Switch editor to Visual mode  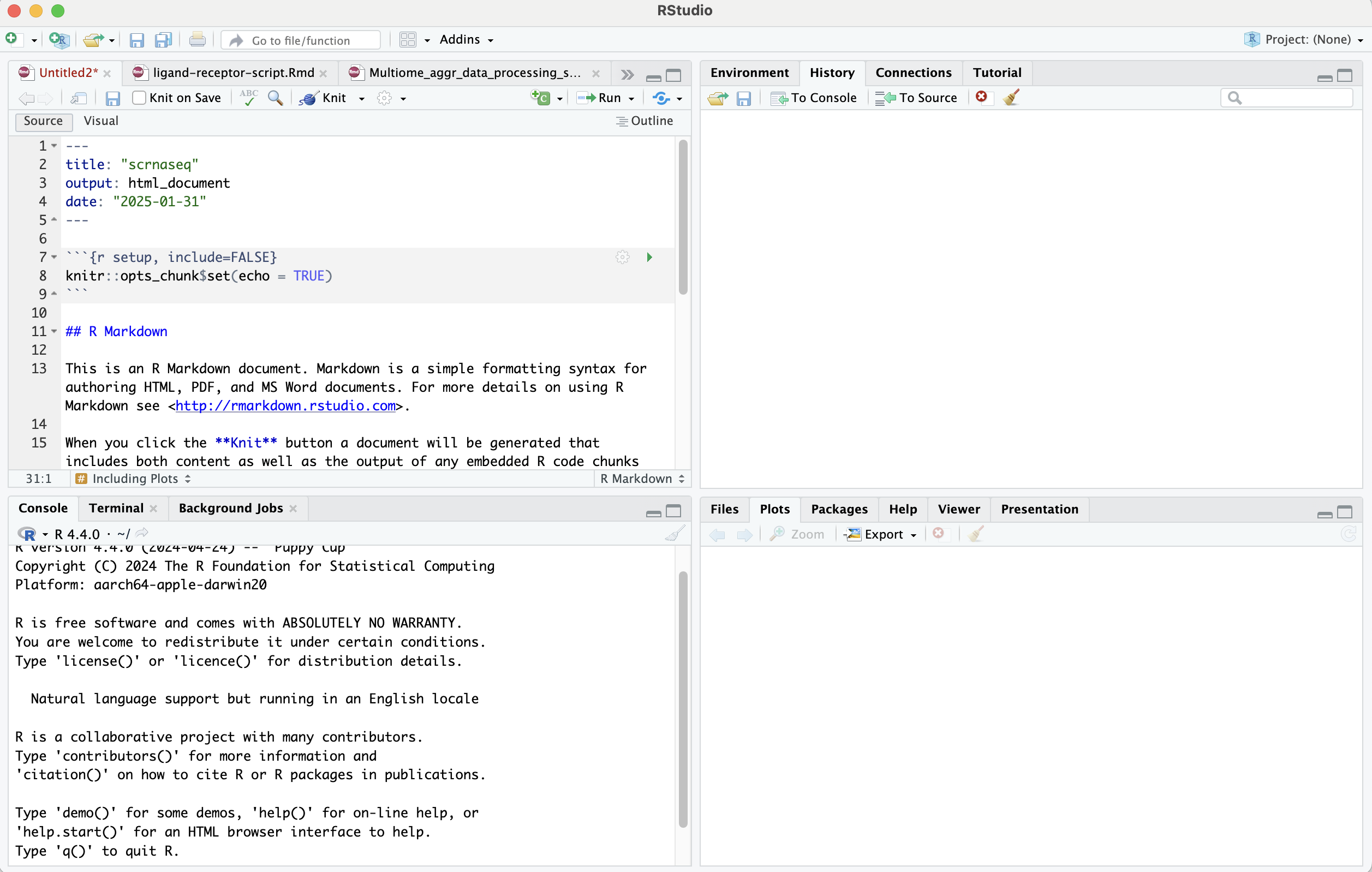click(101, 121)
